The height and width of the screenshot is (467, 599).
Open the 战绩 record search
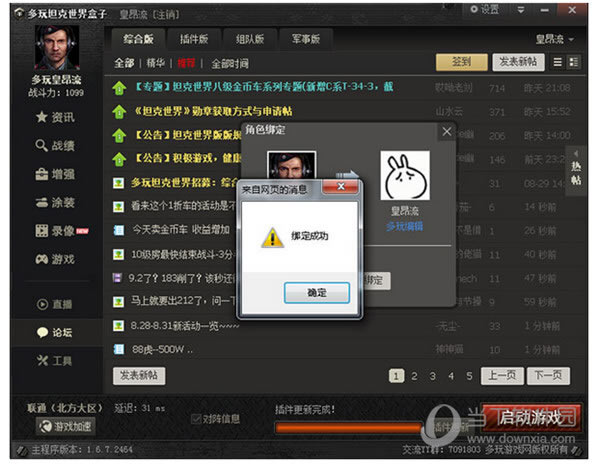coord(55,146)
